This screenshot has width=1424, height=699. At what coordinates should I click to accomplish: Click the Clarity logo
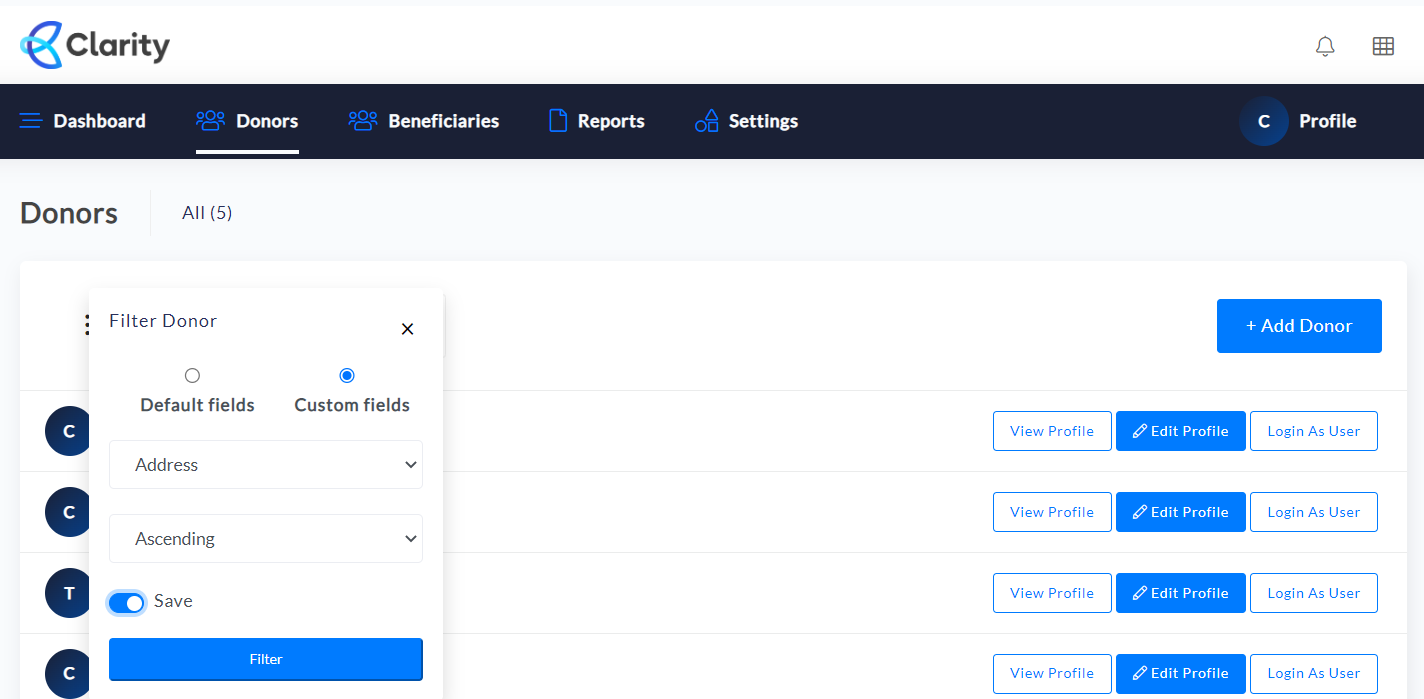(95, 45)
